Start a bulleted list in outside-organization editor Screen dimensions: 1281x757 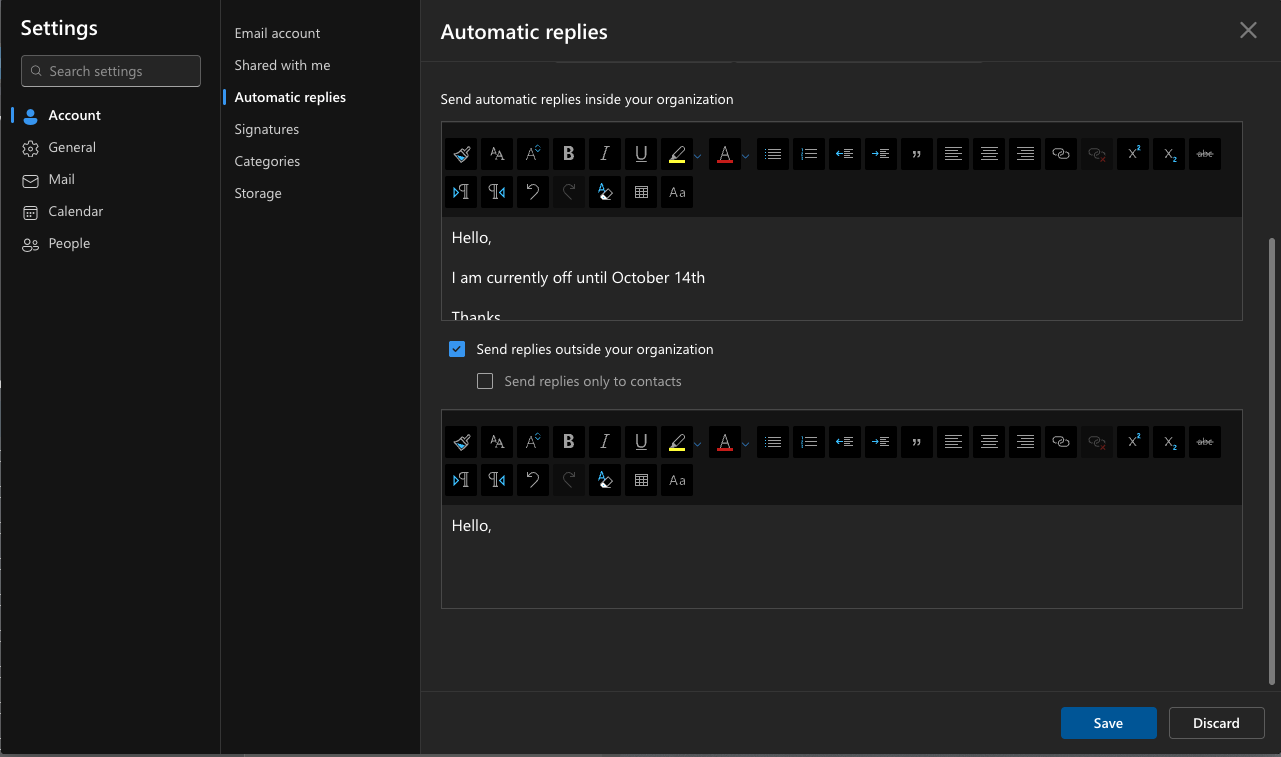coord(773,442)
